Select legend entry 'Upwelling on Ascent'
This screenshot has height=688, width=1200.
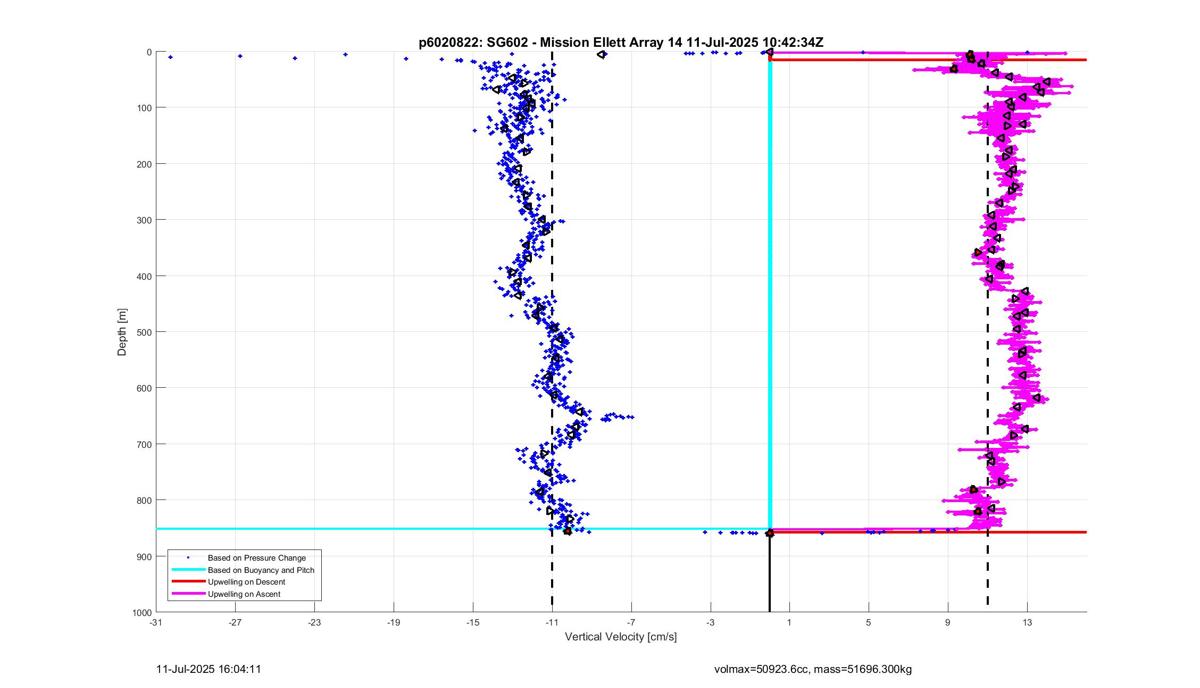[x=245, y=594]
